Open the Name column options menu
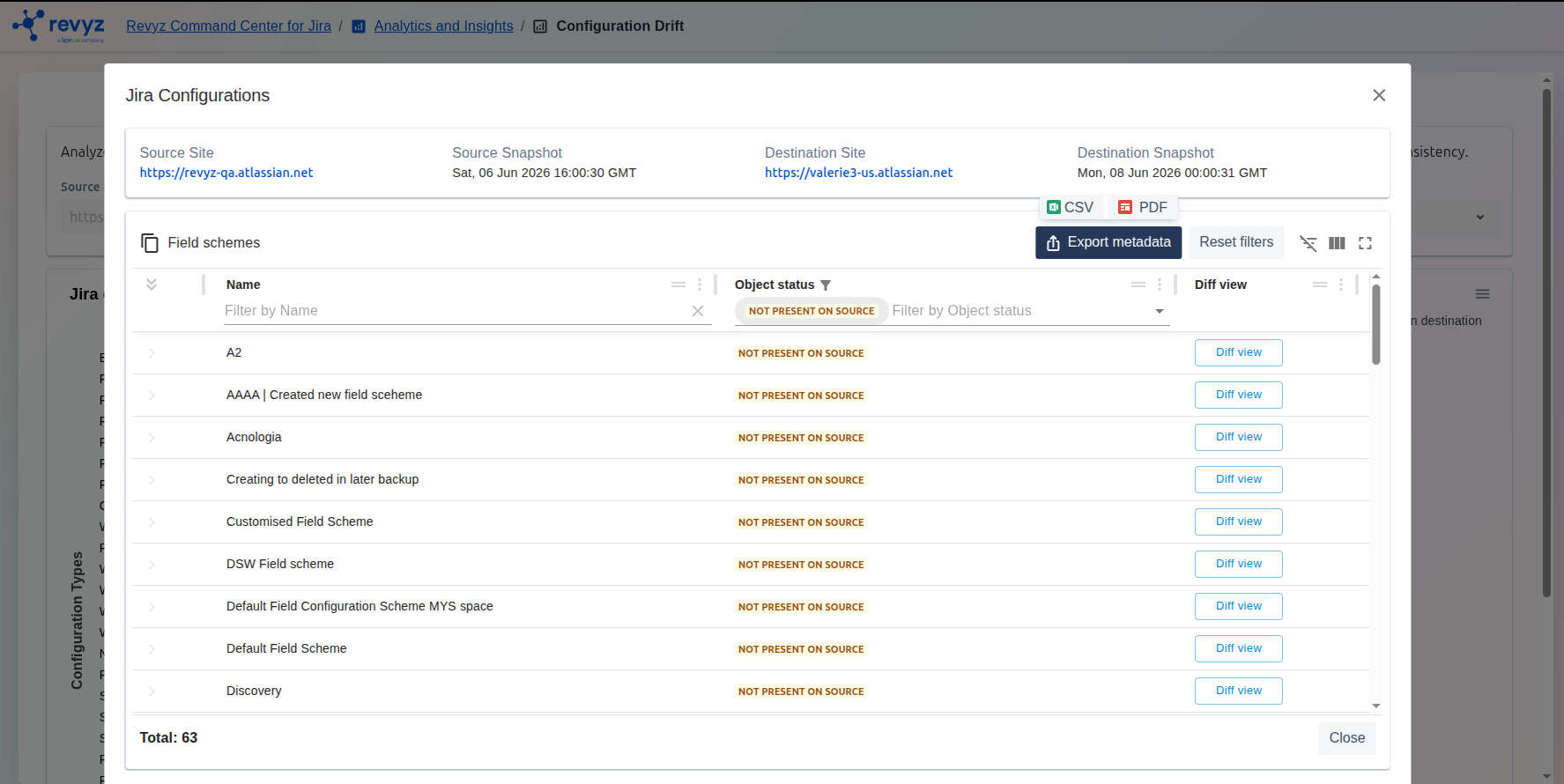The image size is (1564, 784). (x=700, y=285)
